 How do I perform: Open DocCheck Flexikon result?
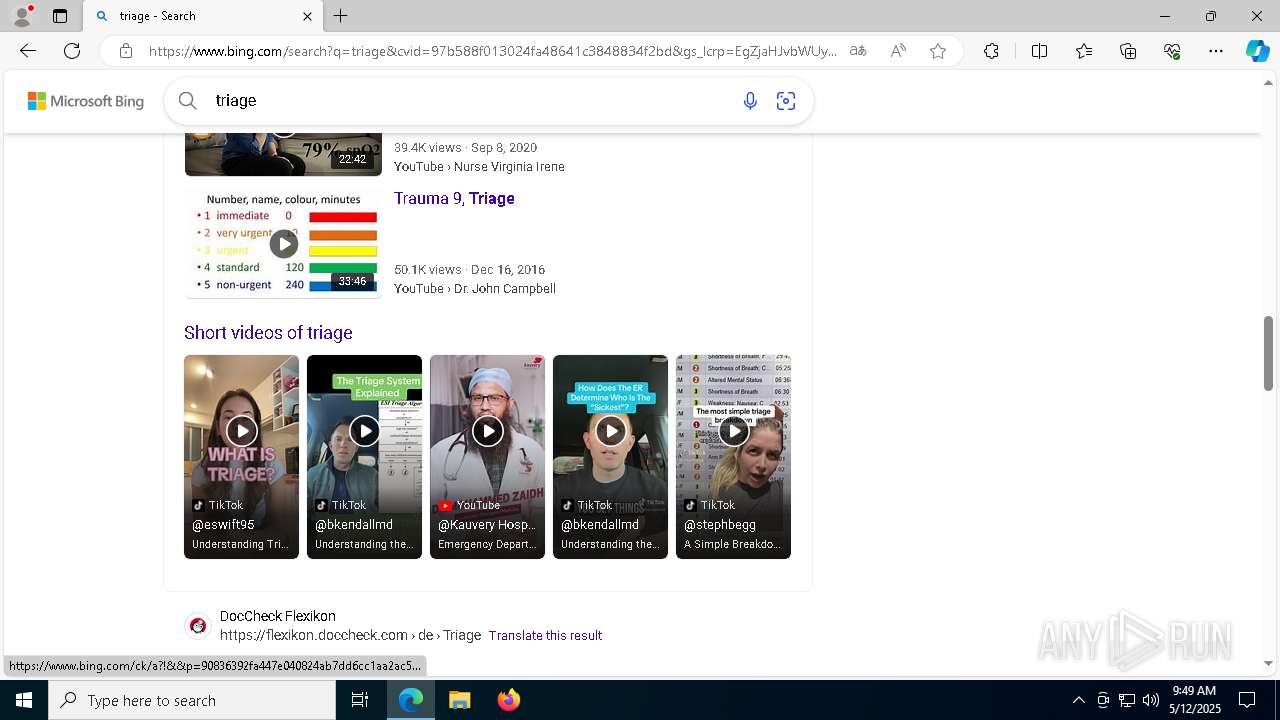coord(277,616)
